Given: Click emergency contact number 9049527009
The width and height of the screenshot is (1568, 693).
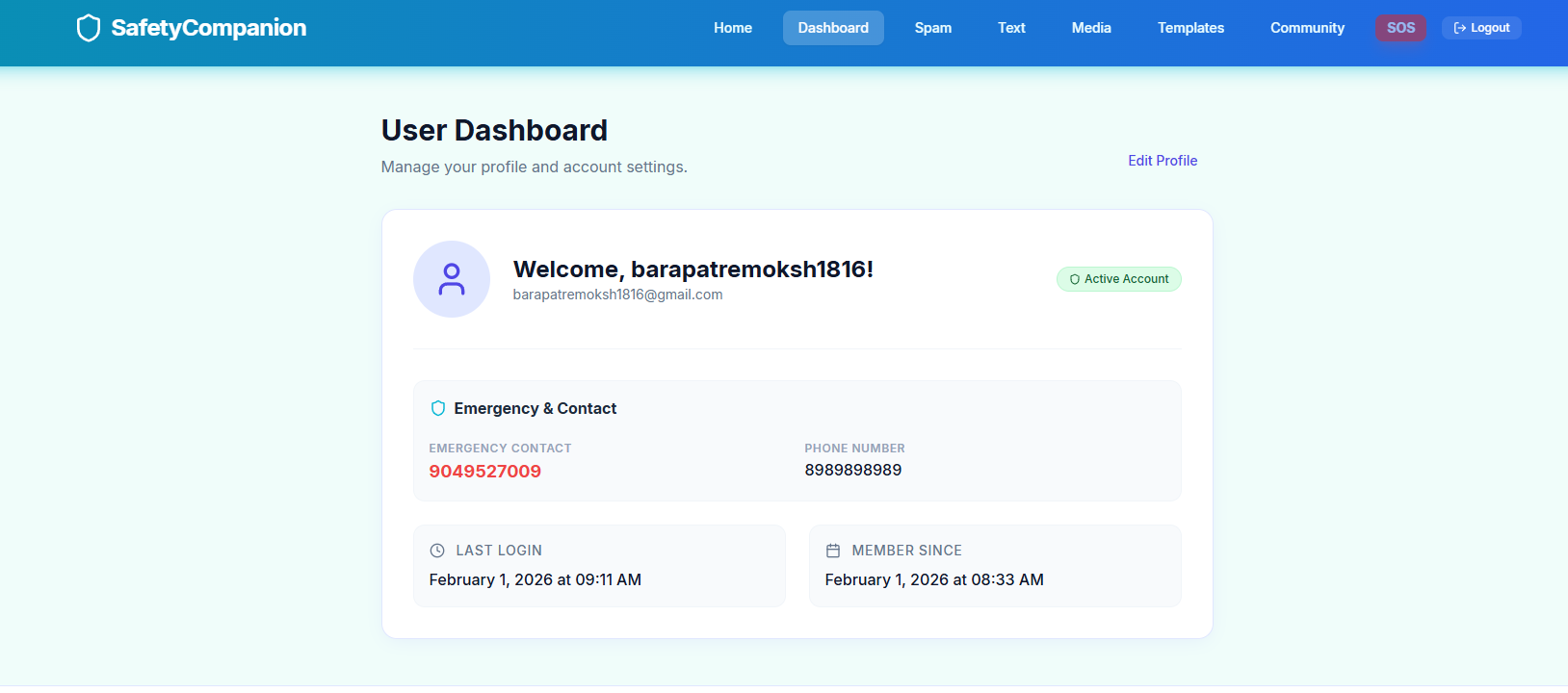Looking at the screenshot, I should coord(485,472).
